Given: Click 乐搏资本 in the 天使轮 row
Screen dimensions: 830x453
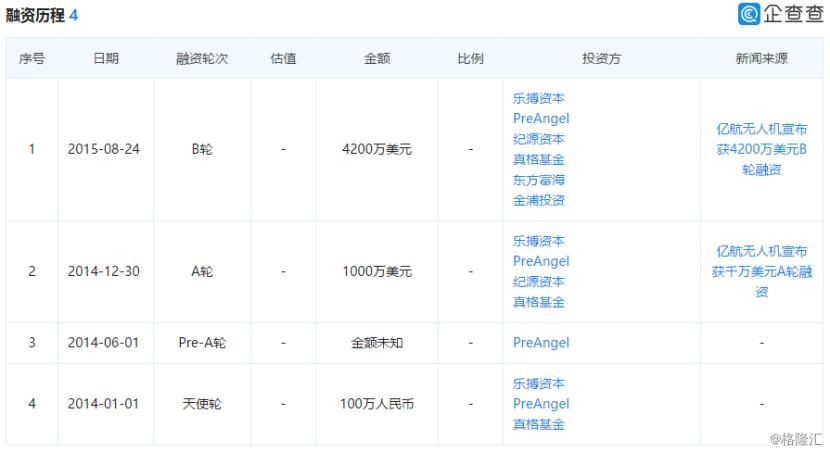Looking at the screenshot, I should [x=539, y=383].
